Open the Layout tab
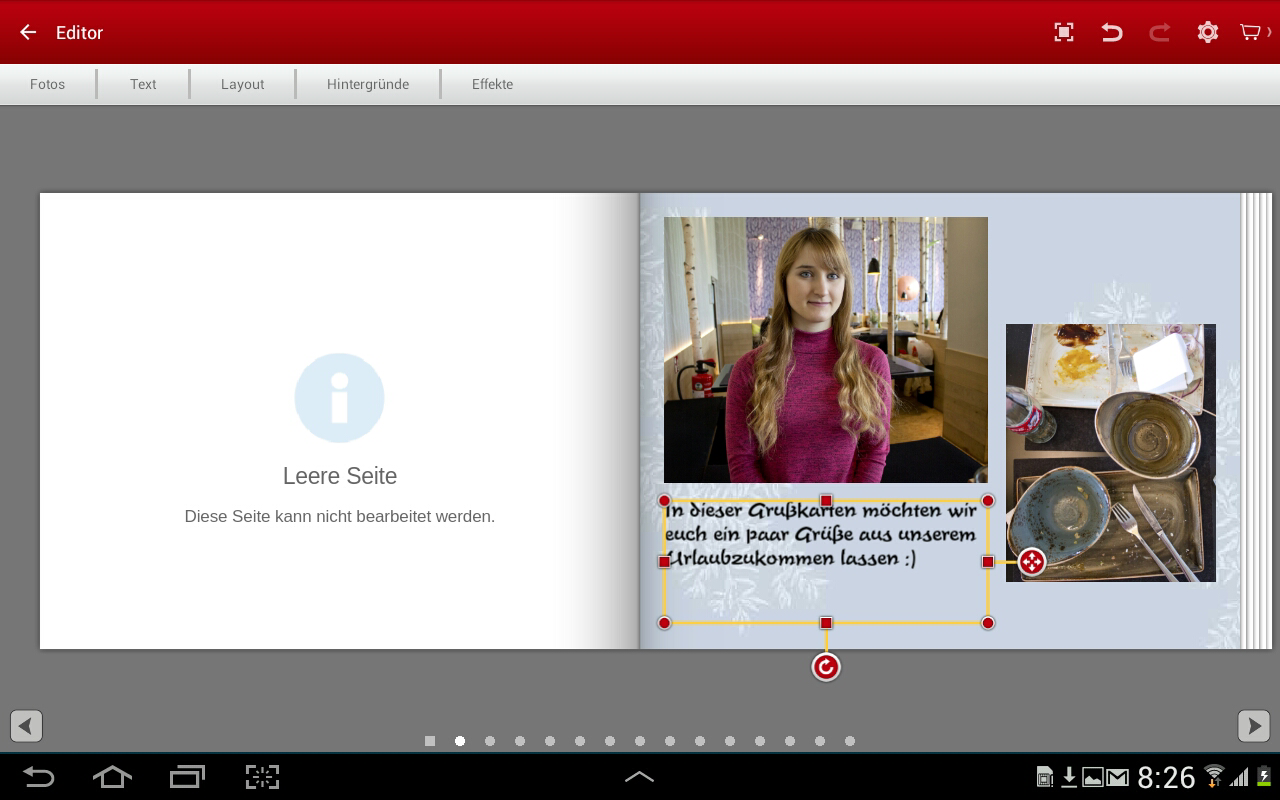1280x800 pixels. click(x=242, y=85)
